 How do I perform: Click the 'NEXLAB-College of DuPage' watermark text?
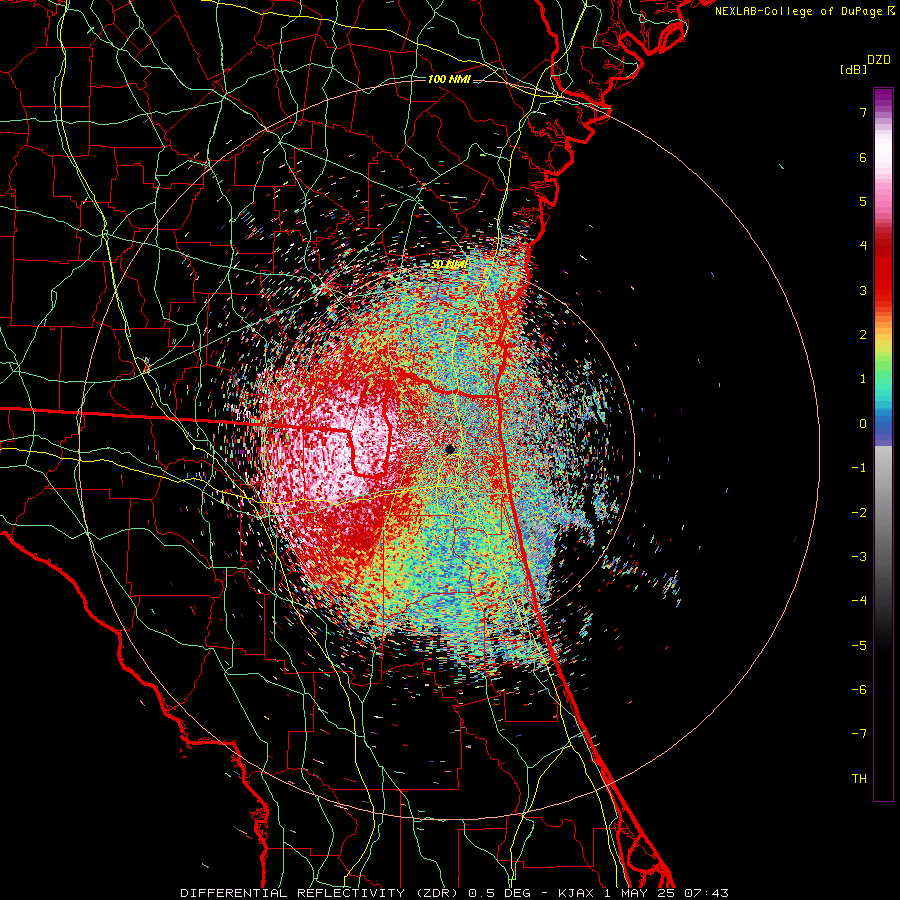[x=798, y=11]
